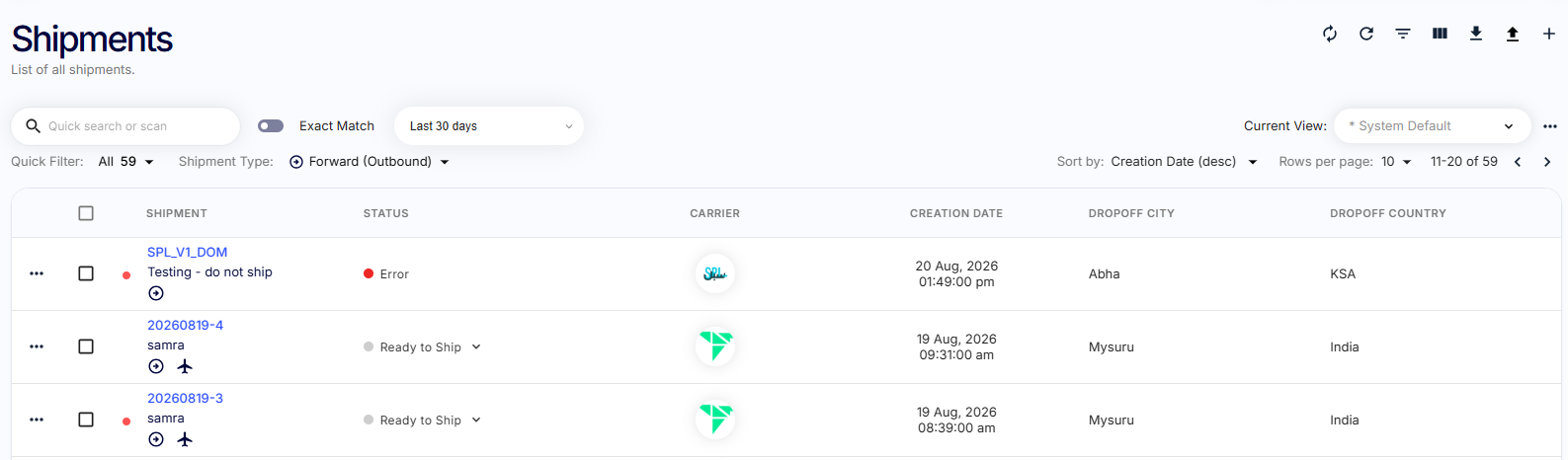The height and width of the screenshot is (460, 1568).
Task: Change Ready to Ship status of 20260819-3
Action: tap(423, 420)
